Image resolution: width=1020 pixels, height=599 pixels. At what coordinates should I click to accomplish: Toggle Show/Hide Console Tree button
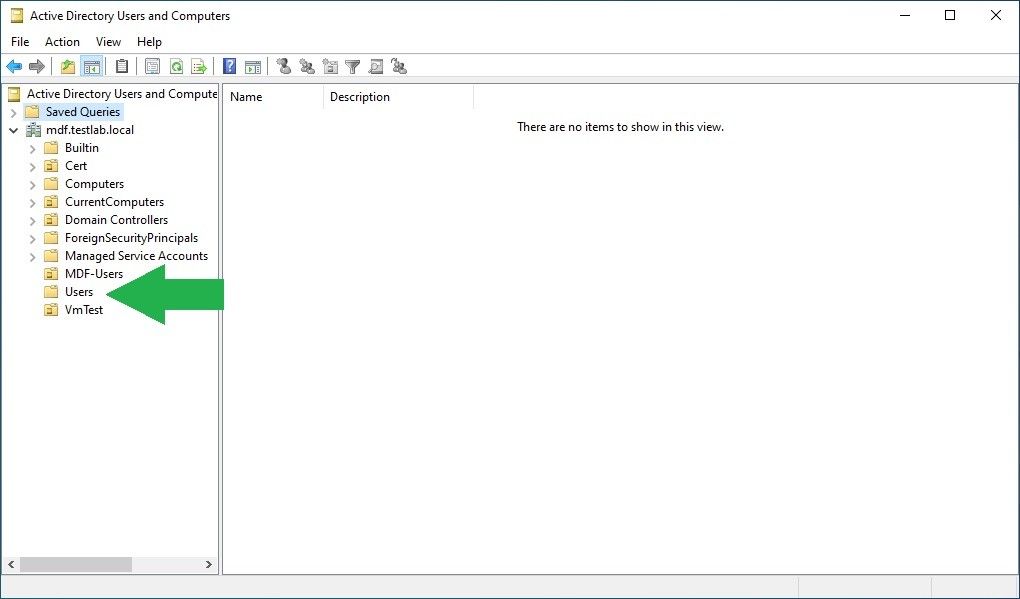[x=92, y=66]
